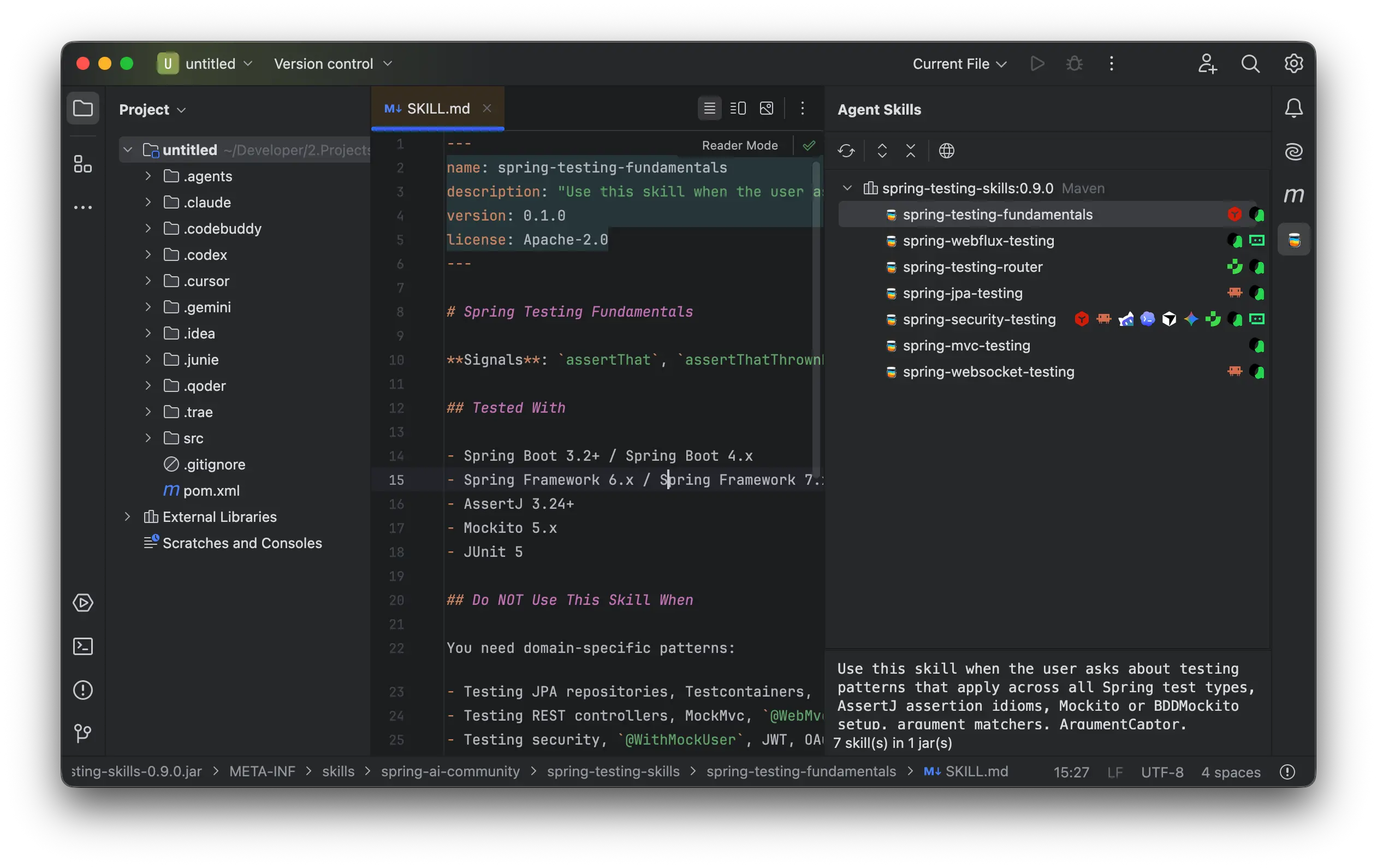The image size is (1377, 868).
Task: Open the Maven tool window
Action: 1293,195
